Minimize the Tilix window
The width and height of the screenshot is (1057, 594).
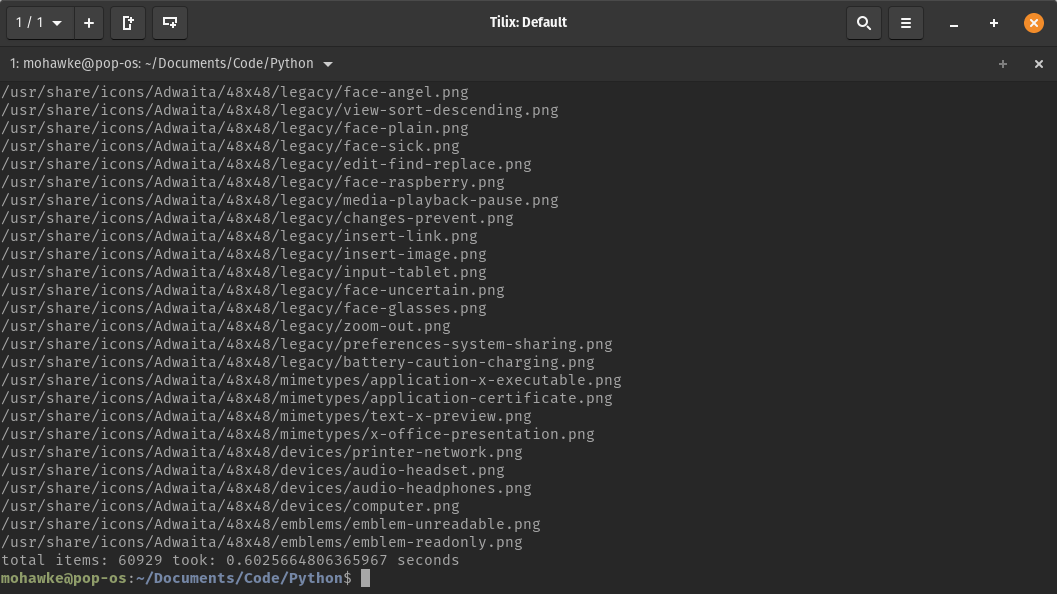point(954,23)
